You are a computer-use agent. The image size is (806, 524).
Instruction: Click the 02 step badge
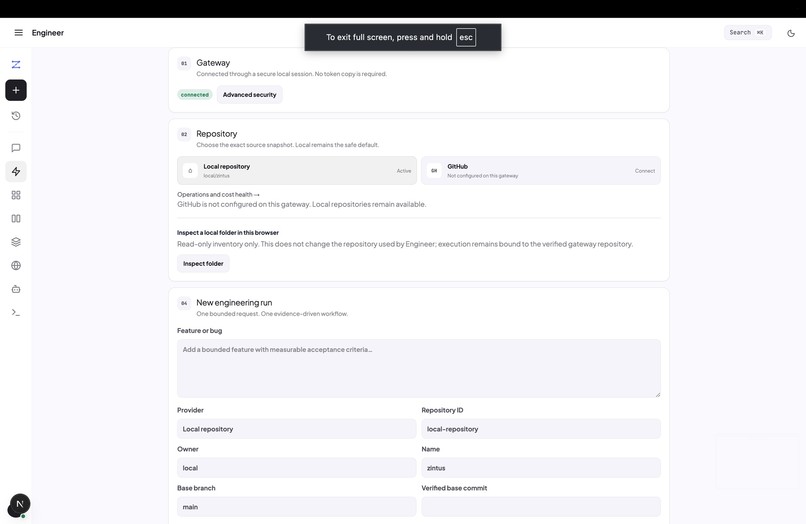pyautogui.click(x=184, y=134)
